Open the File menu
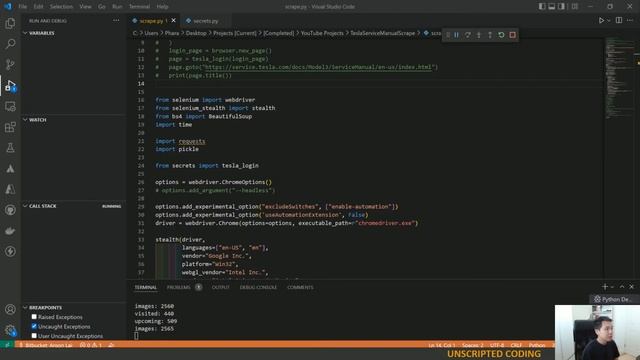 (x=23, y=7)
